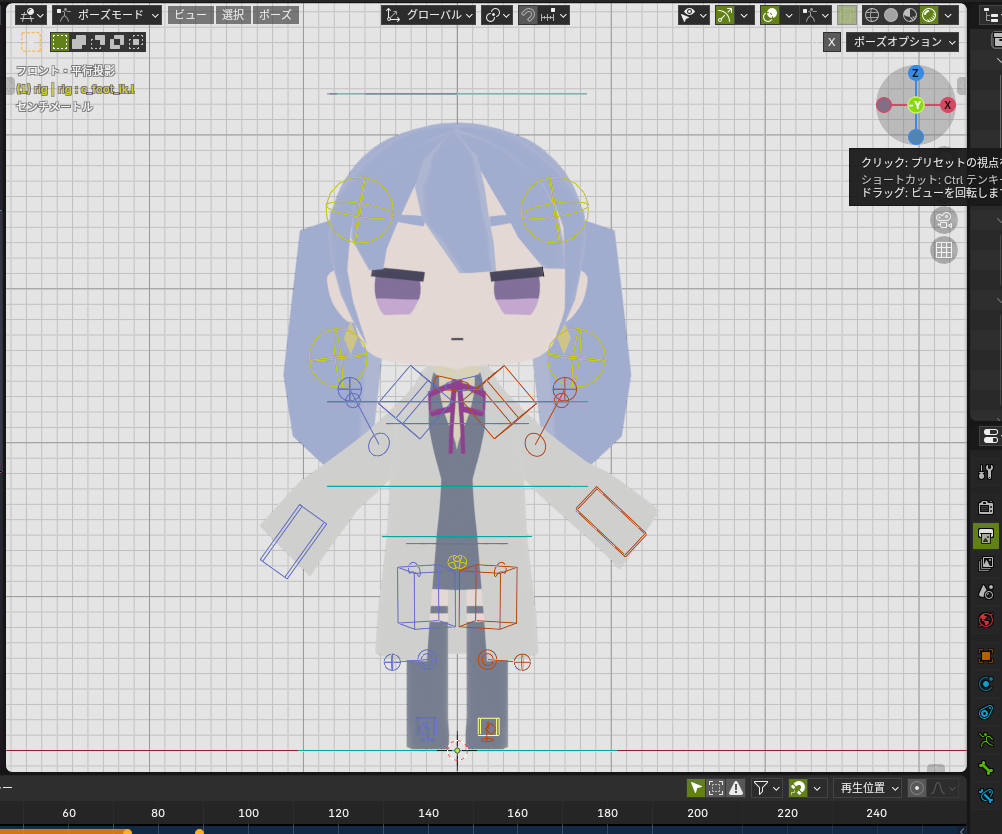The width and height of the screenshot is (1002, 834).
Task: Open the ポーズモード mode dropdown
Action: [x=108, y=15]
